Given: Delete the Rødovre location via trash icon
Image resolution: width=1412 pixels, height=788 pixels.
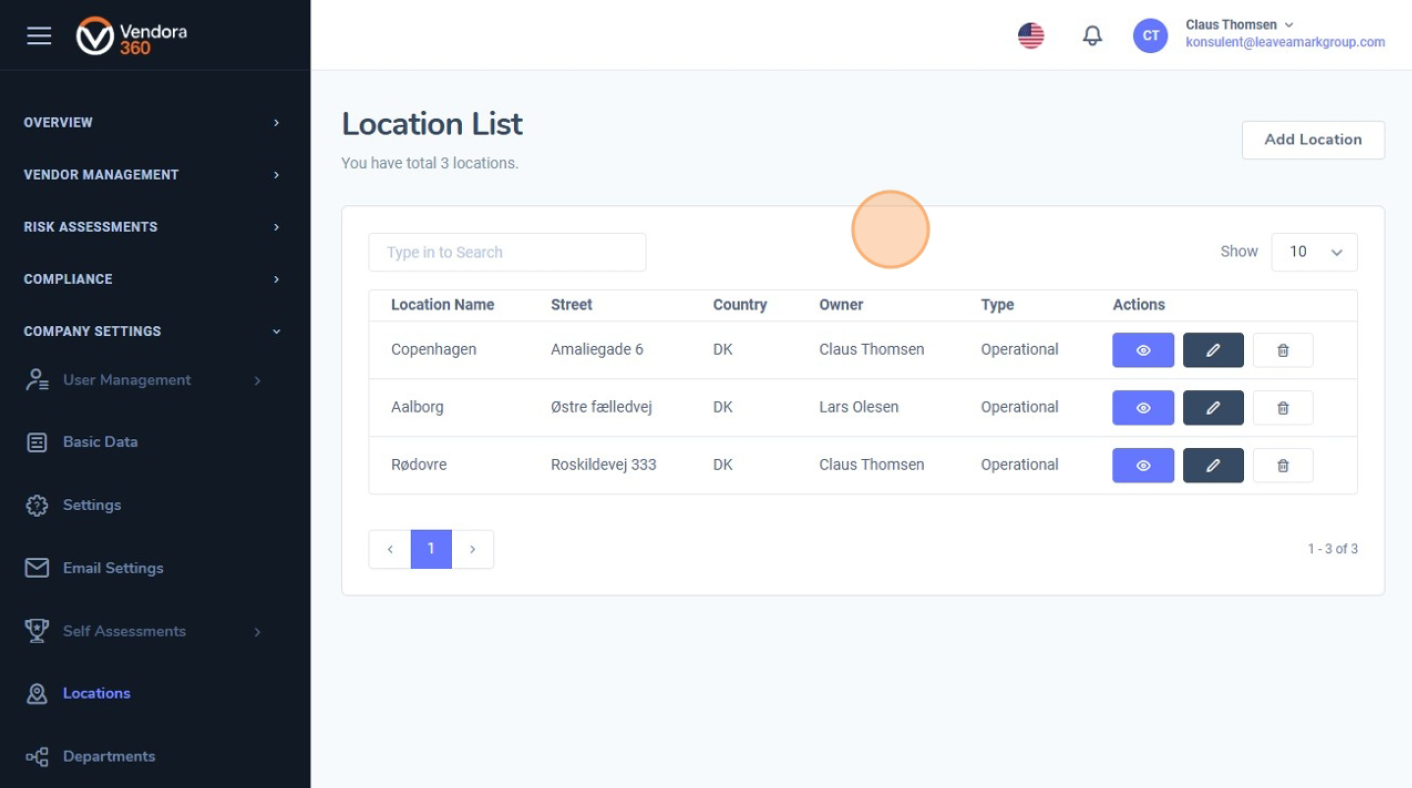Looking at the screenshot, I should (x=1283, y=465).
